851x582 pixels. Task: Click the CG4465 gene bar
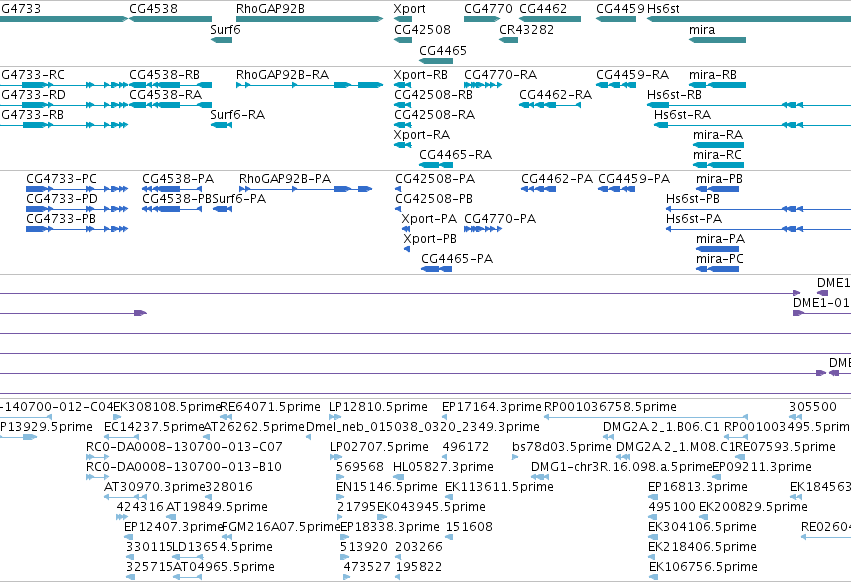(x=436, y=61)
